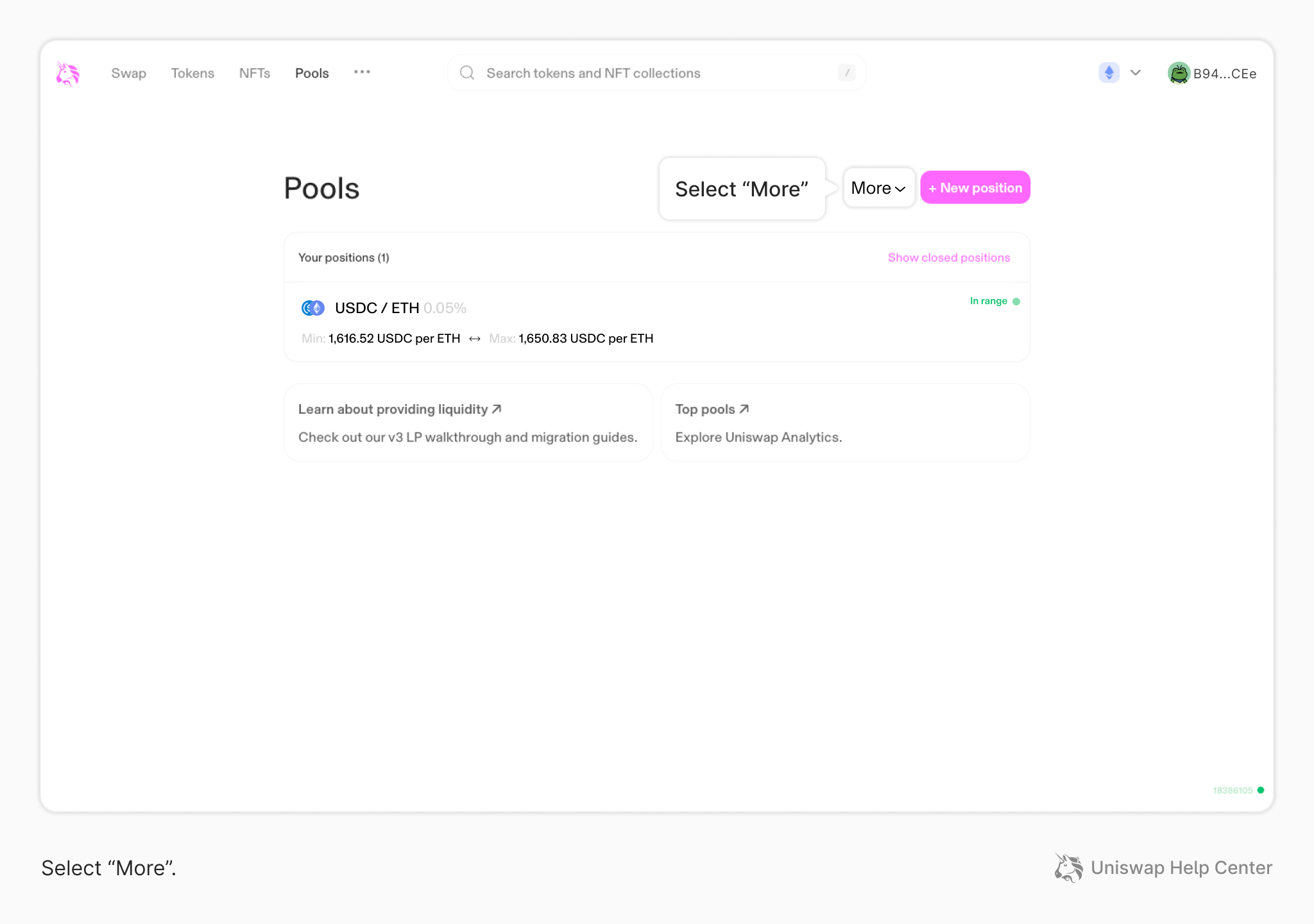Click the search magnifier icon
The width and height of the screenshot is (1314, 924).
(x=467, y=73)
